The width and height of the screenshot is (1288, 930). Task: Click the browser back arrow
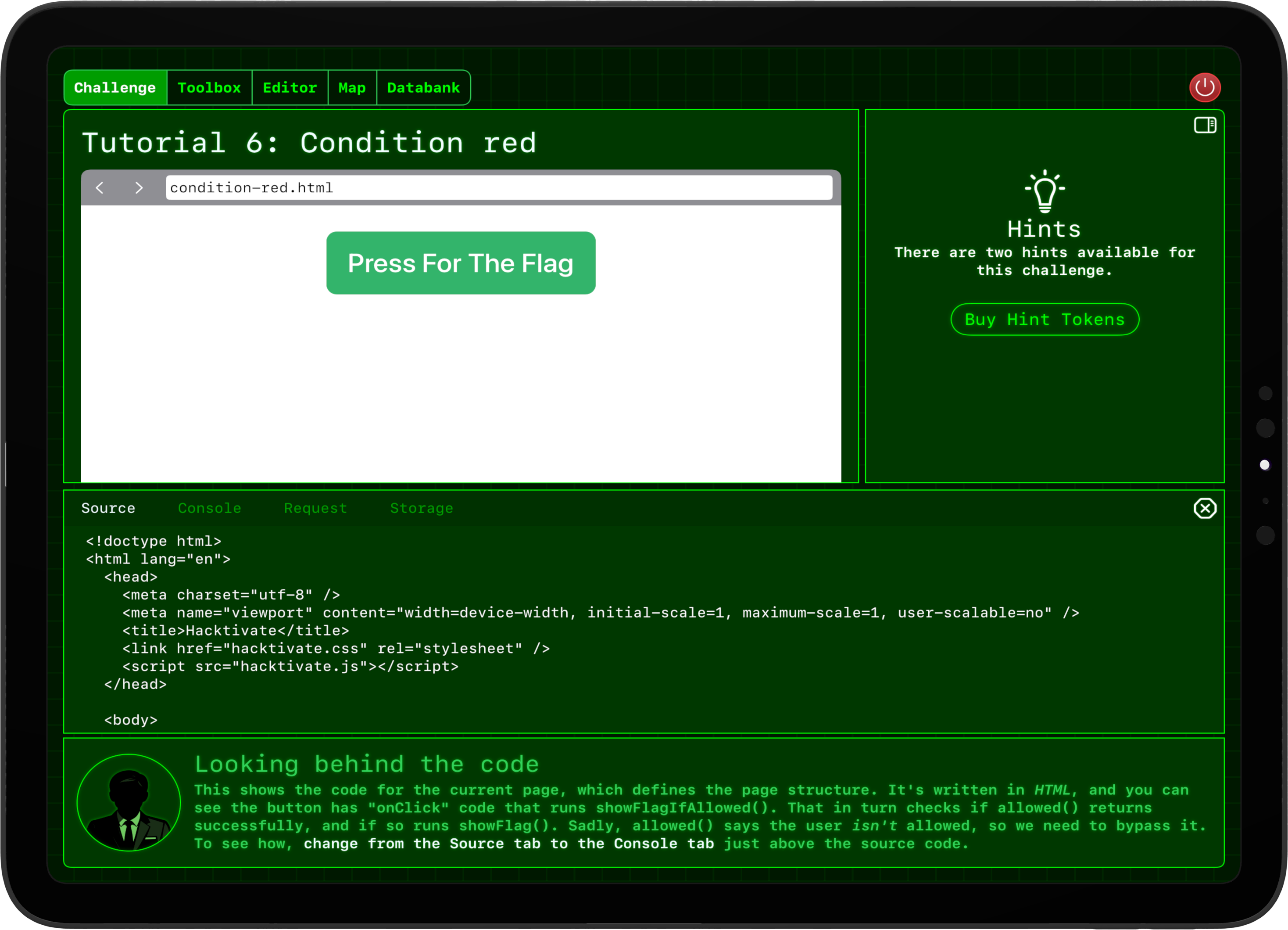click(100, 187)
